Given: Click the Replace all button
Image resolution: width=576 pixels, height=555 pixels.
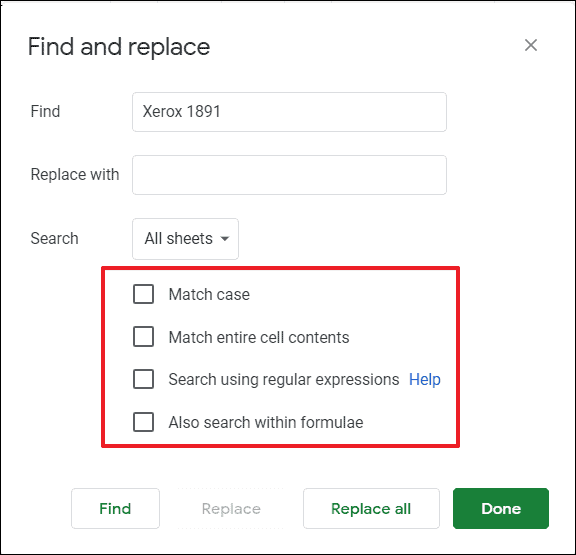Looking at the screenshot, I should click(371, 509).
